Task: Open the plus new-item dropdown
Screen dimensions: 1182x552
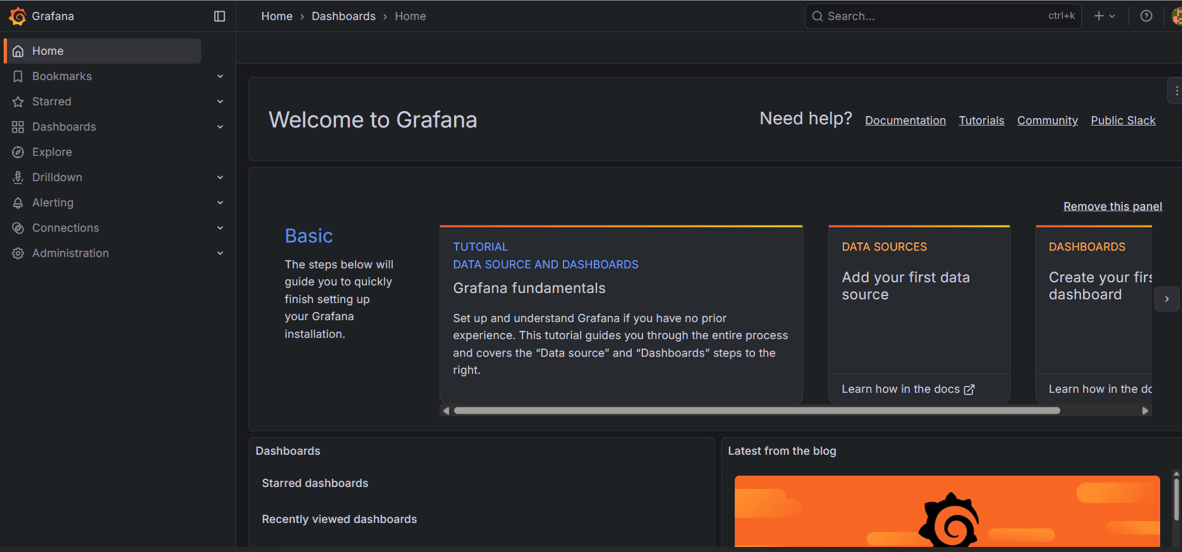Action: [x=1104, y=16]
